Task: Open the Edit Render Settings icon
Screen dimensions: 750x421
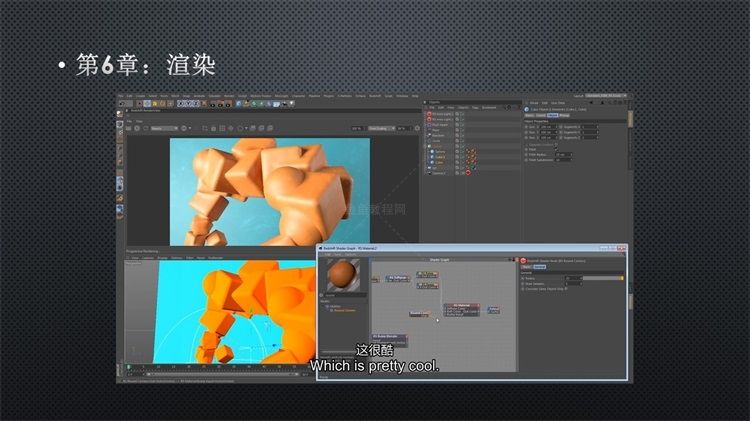Action: click(228, 104)
